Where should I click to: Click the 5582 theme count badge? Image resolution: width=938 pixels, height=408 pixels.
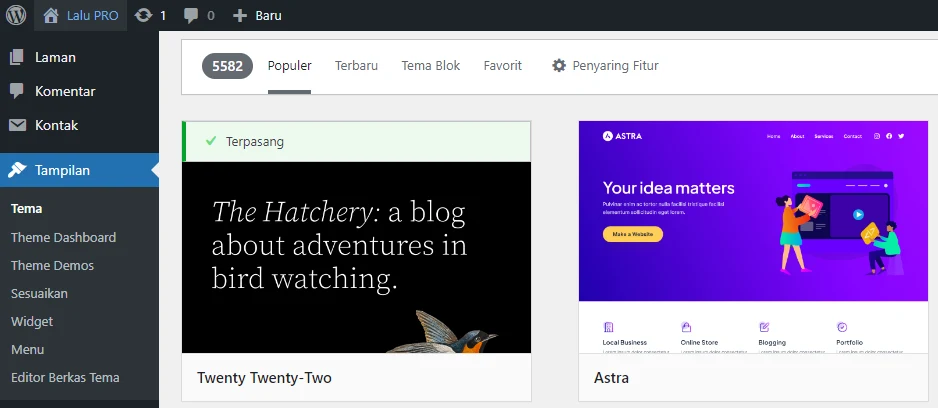(x=227, y=66)
